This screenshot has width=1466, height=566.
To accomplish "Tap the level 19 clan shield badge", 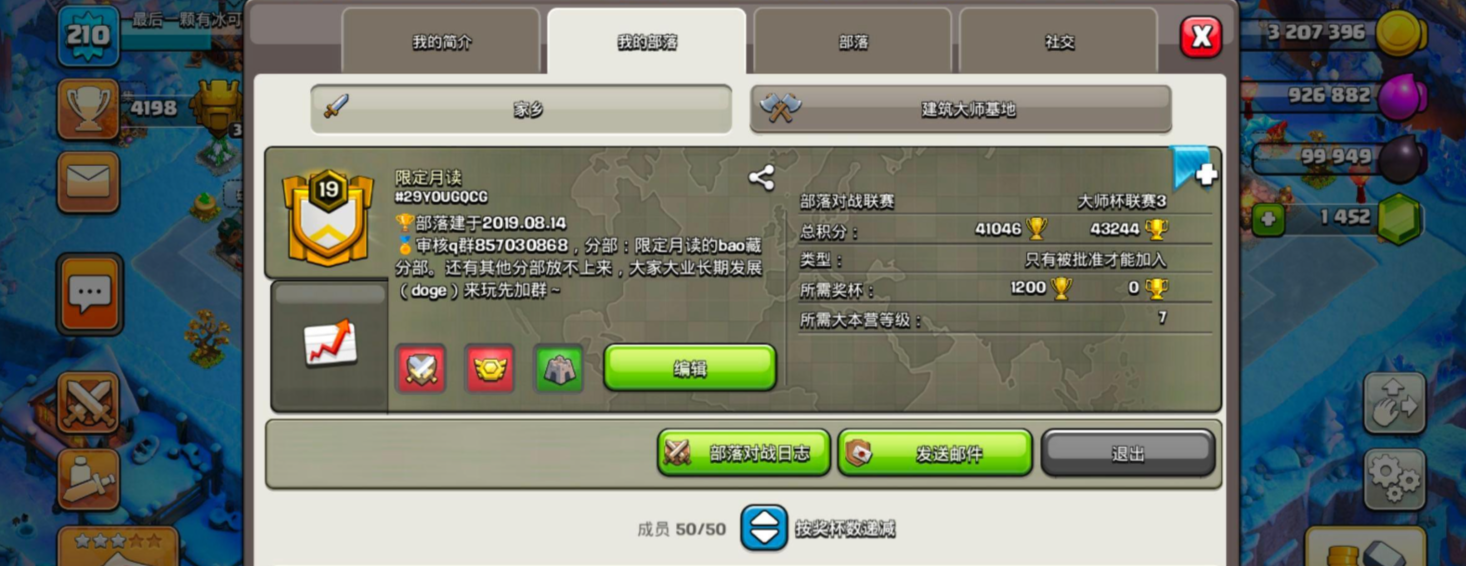I will [328, 217].
